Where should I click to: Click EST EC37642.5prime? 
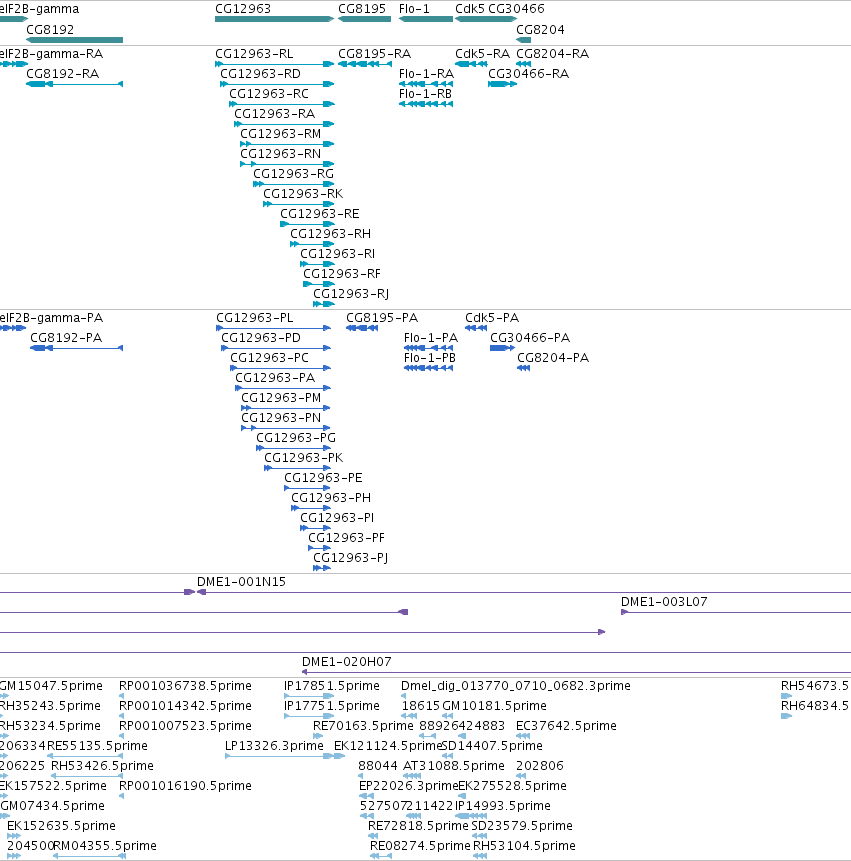(523, 736)
